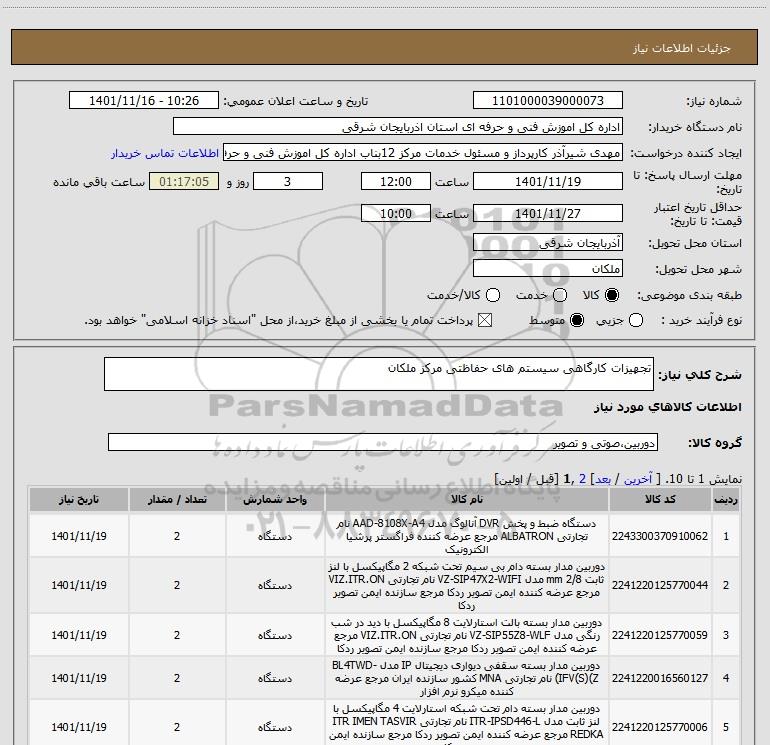
Task: Click the BL4TWD MNA camera item name
Action: 467,678
